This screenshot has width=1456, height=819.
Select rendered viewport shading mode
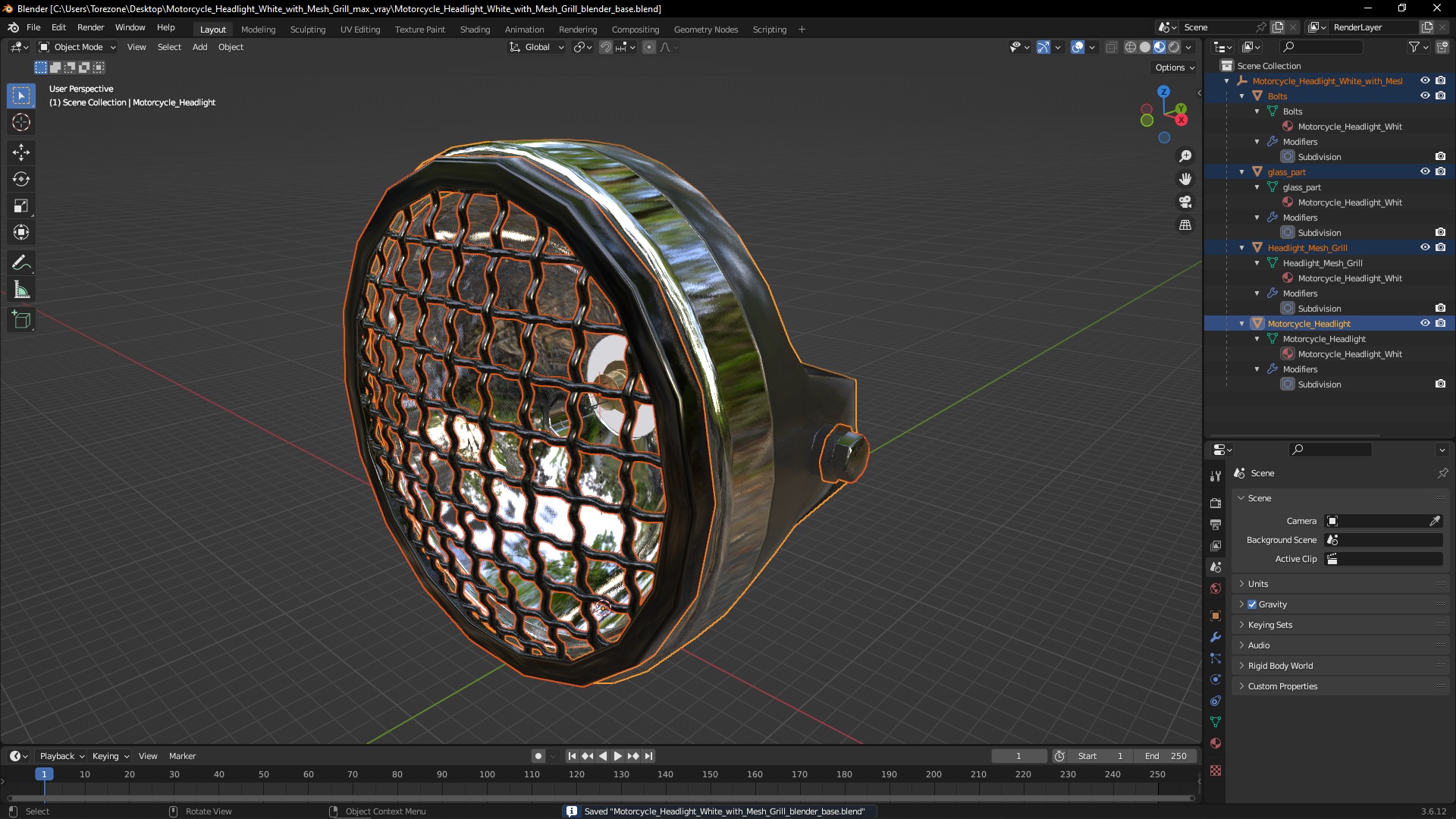[1174, 47]
